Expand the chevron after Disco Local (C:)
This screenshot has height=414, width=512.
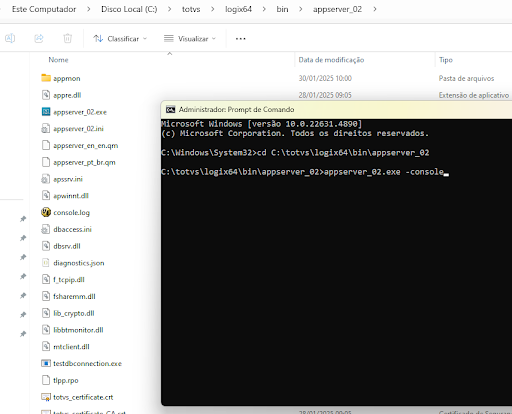170,9
